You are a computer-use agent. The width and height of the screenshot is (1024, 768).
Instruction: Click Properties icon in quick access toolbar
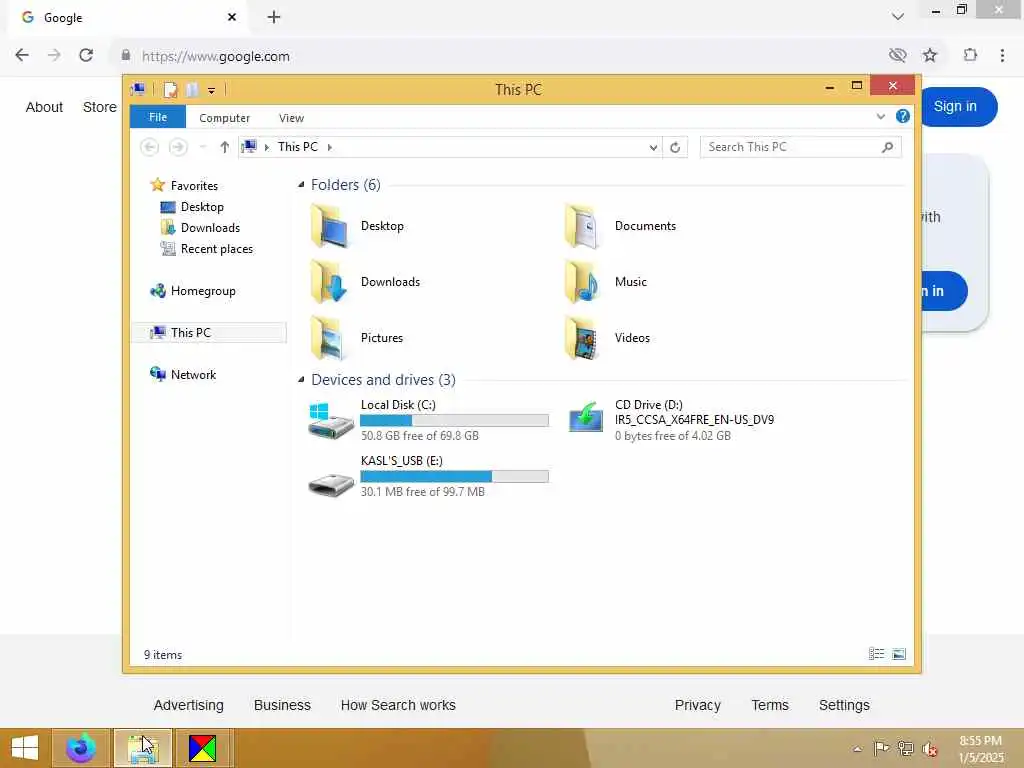click(x=170, y=89)
